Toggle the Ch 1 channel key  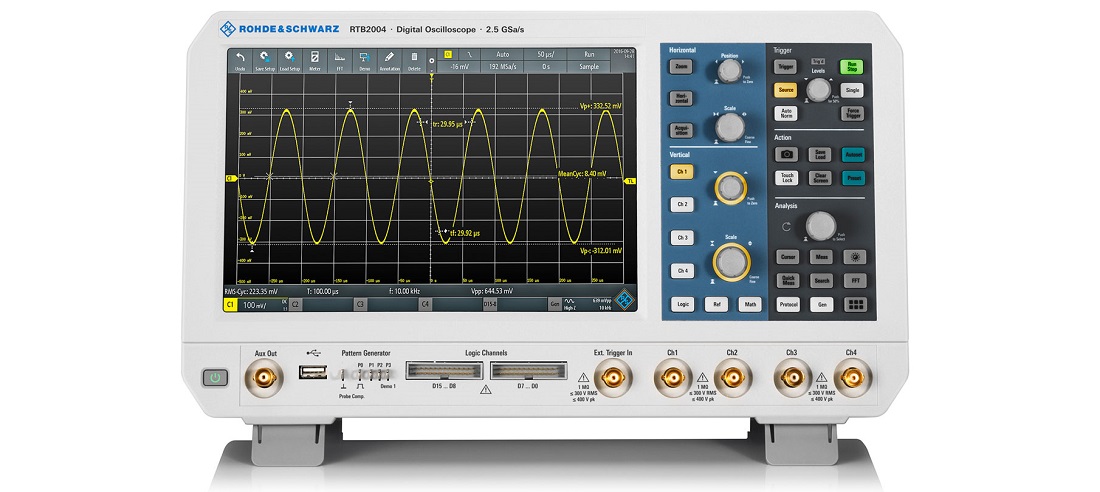click(x=681, y=171)
